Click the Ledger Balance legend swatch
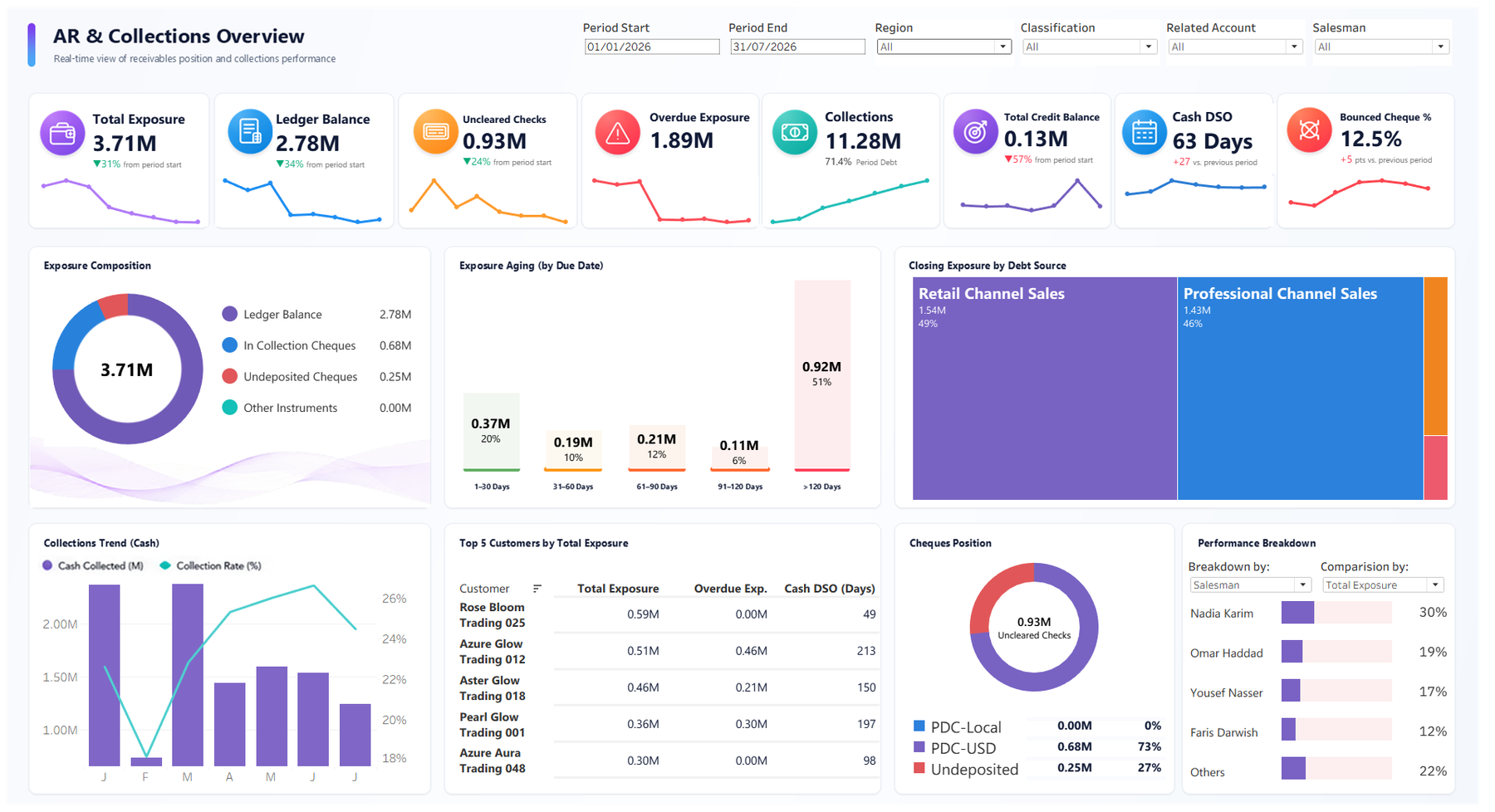 tap(230, 314)
